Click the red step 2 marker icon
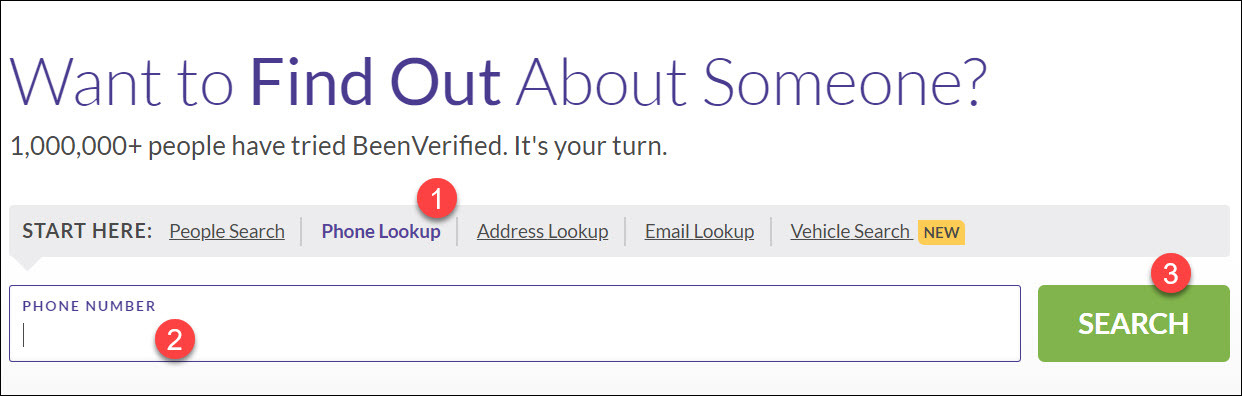The image size is (1242, 396). click(x=174, y=339)
